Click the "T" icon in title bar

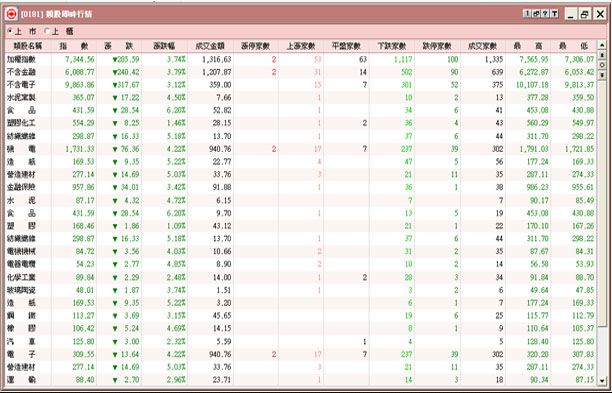(555, 14)
